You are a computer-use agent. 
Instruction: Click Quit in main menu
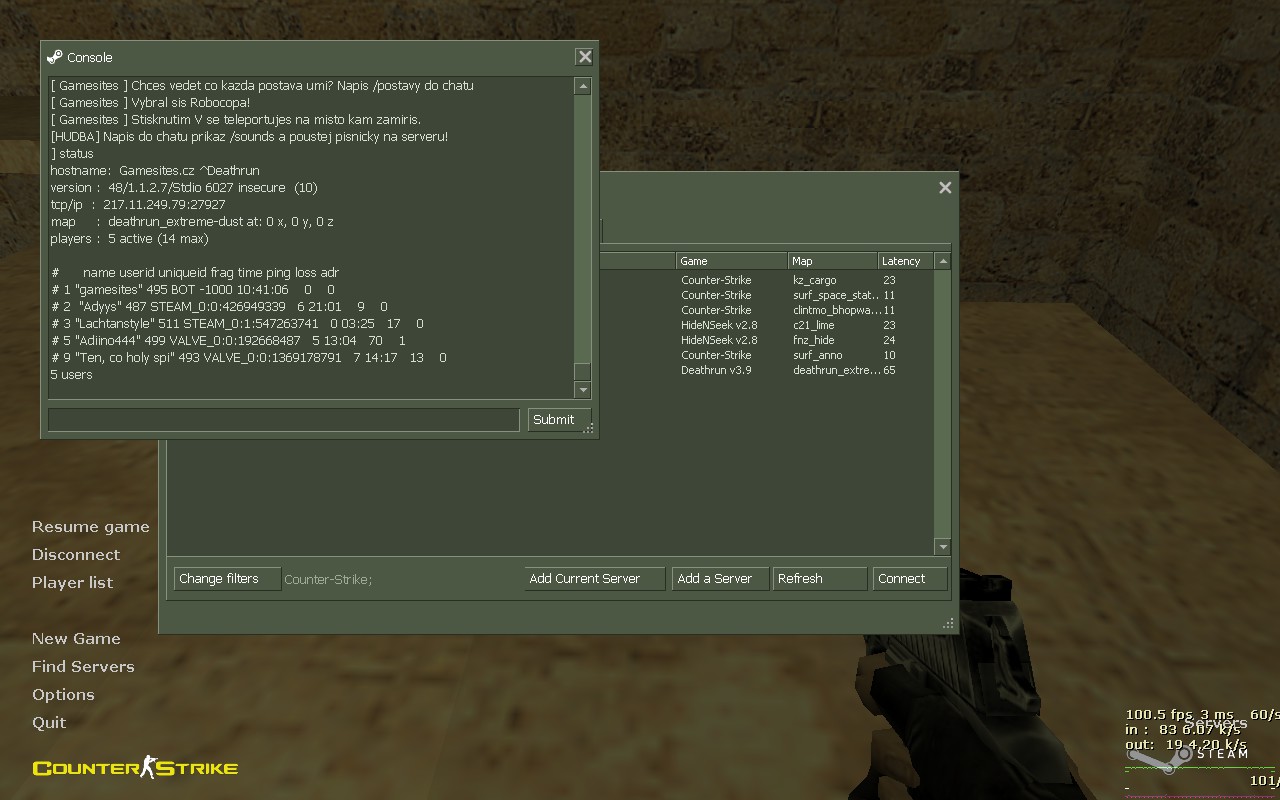pos(49,723)
